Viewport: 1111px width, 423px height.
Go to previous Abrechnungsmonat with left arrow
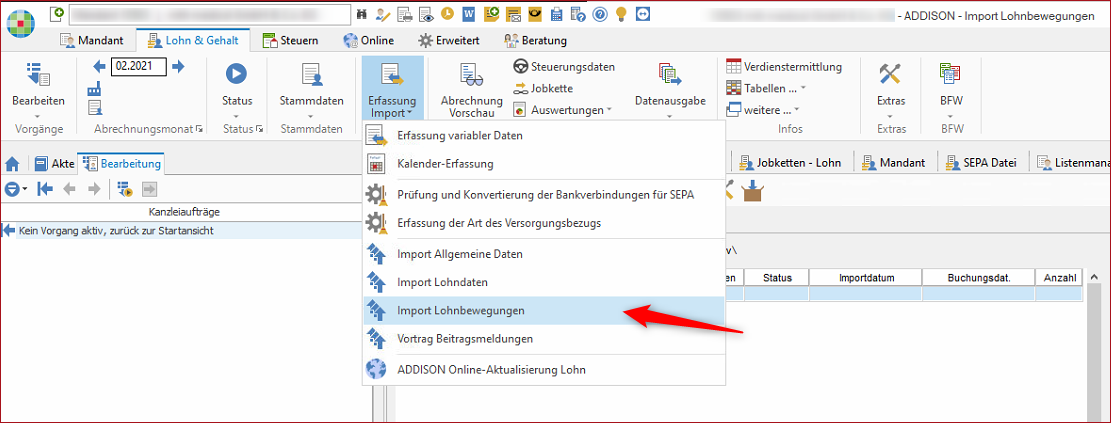pos(99,66)
